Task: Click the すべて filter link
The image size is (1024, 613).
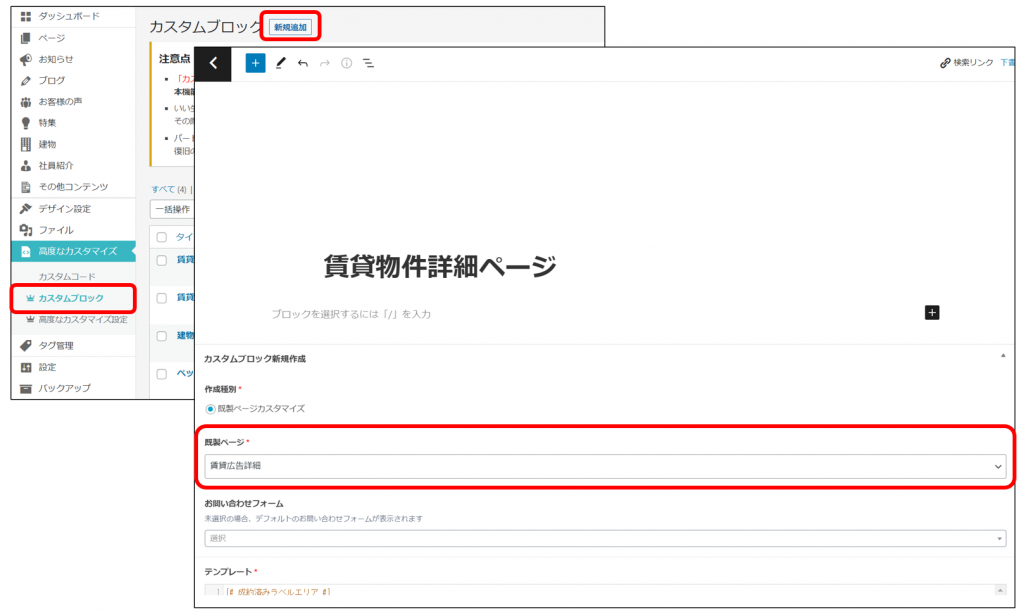Action: coord(162,189)
